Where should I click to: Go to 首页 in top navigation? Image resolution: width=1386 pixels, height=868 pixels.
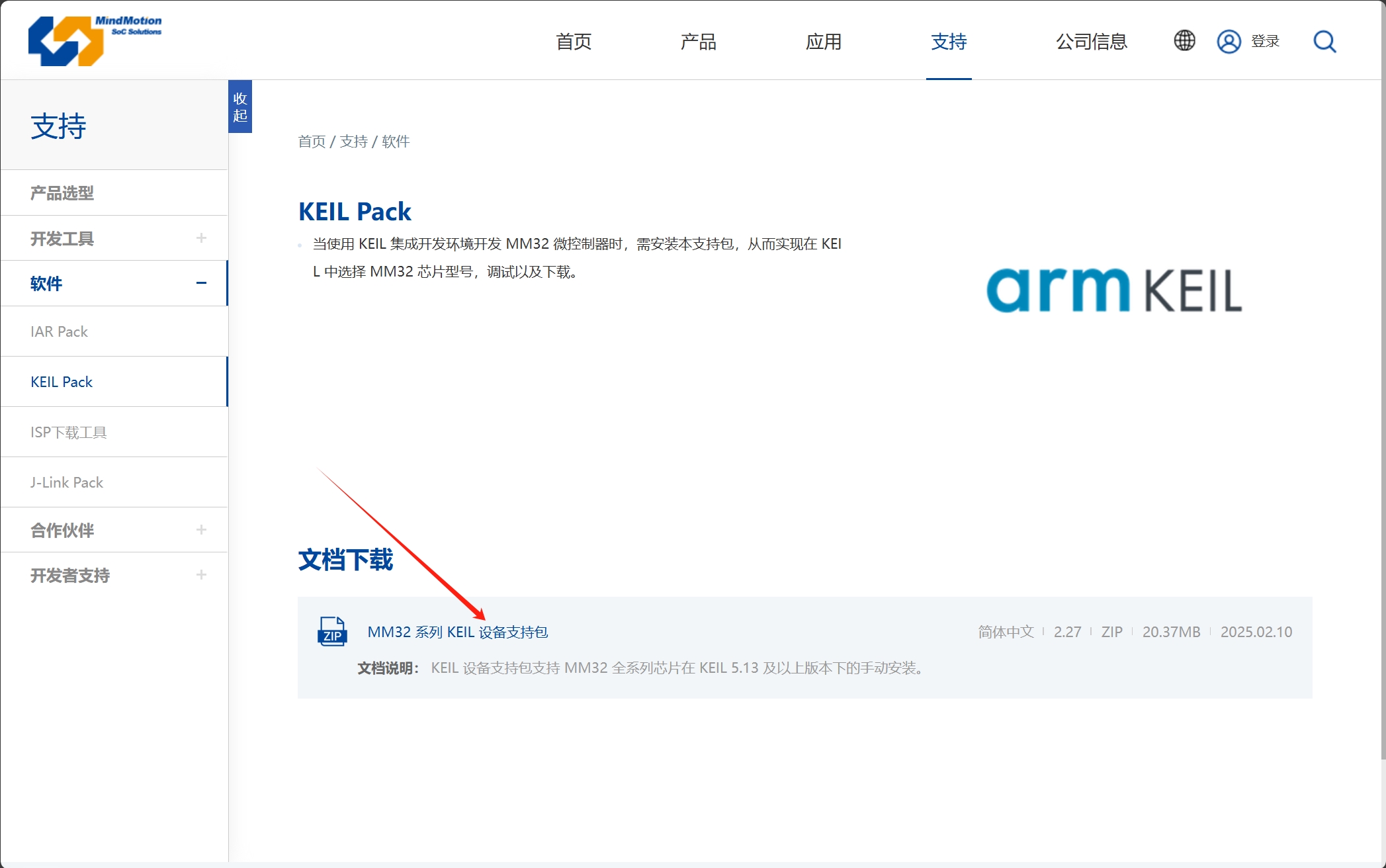(574, 42)
